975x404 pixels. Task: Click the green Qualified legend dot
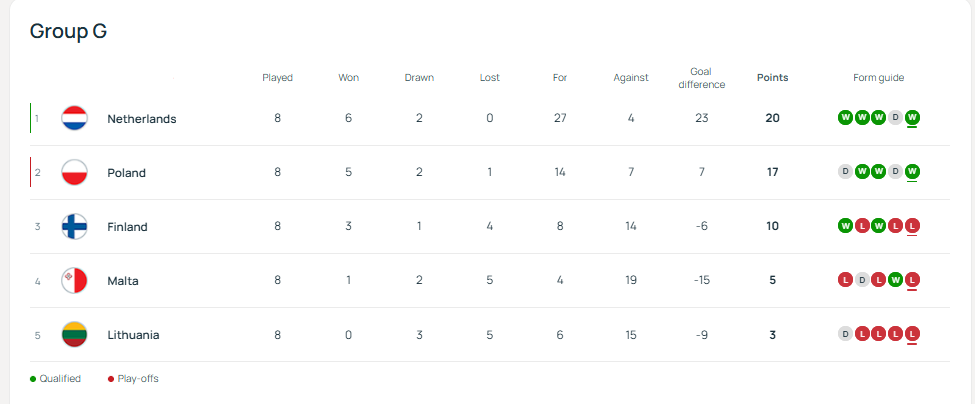coord(33,379)
